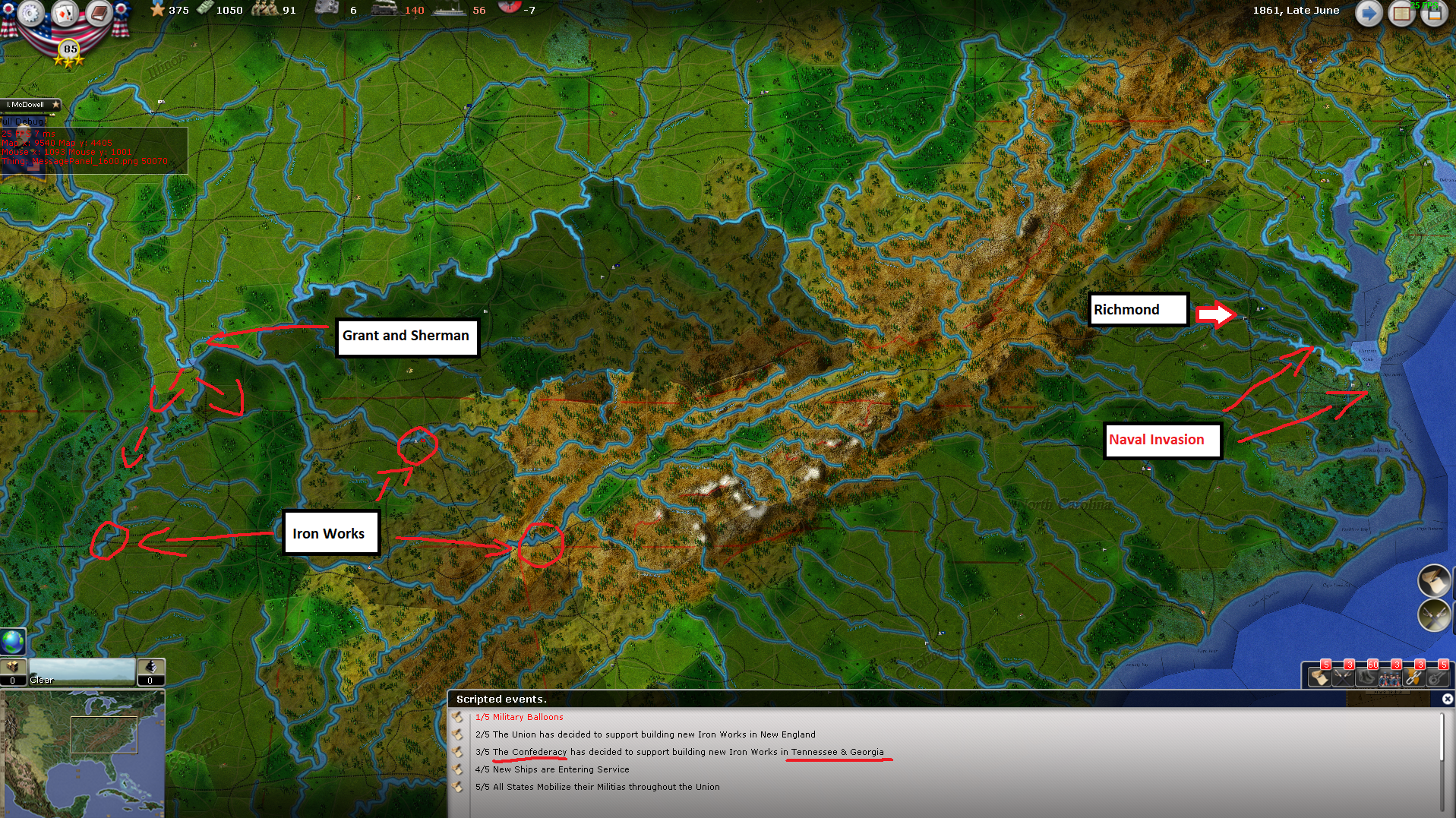
Task: Open the settings gear menu
Action: pyautogui.click(x=31, y=13)
